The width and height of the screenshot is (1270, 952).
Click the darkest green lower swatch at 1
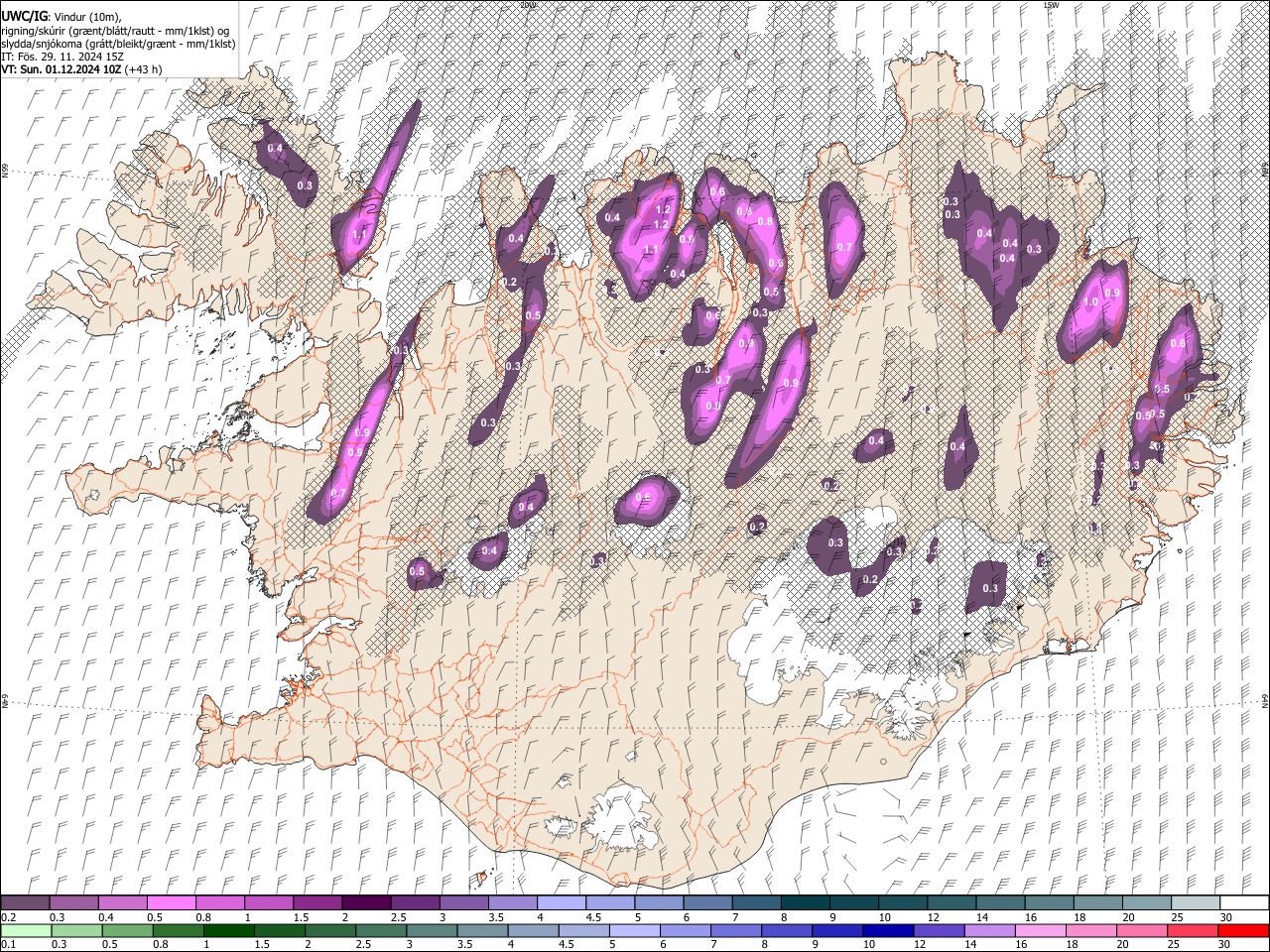[230, 930]
